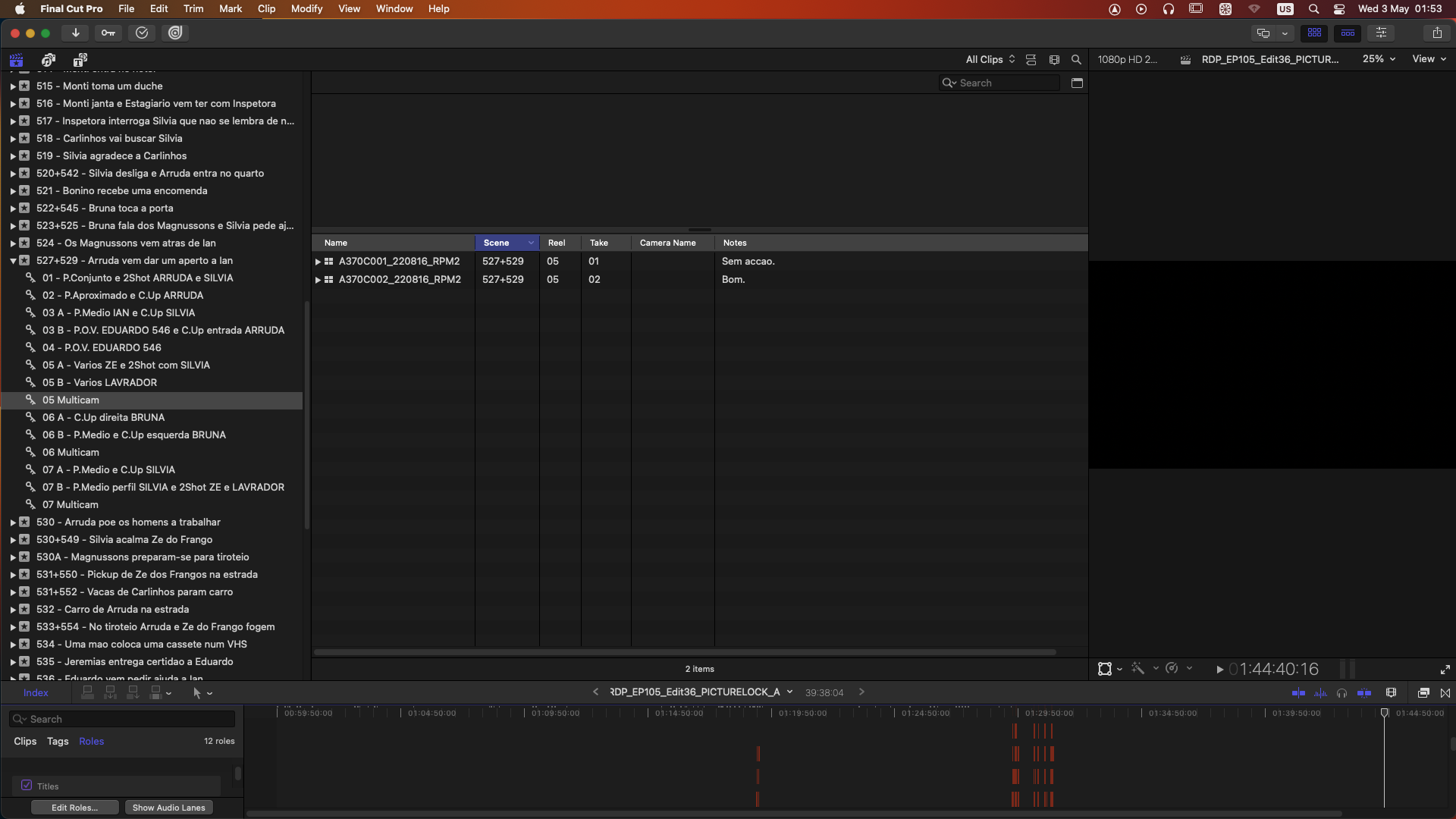This screenshot has height=819, width=1456.
Task: Collapse the 527+529 Arruda event
Action: point(13,261)
